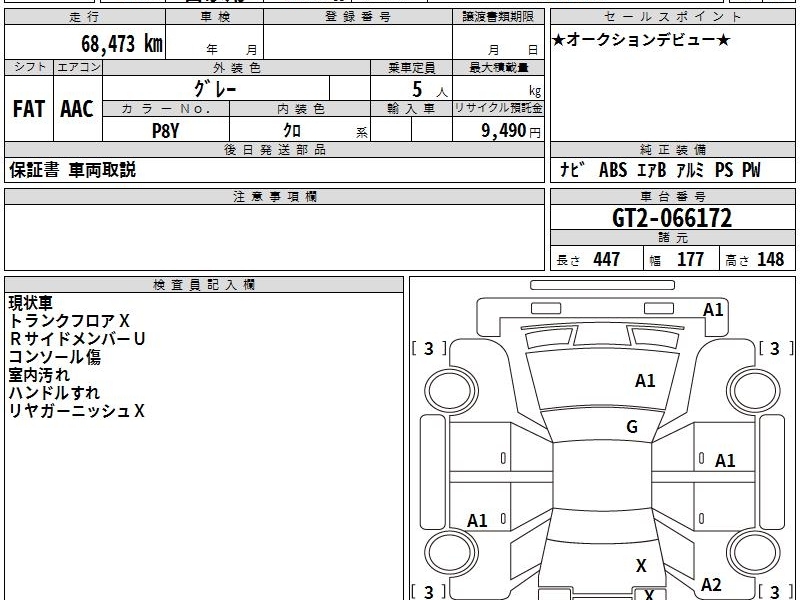Select the mileage value 68,473 km
This screenshot has width=800, height=600.
point(122,43)
